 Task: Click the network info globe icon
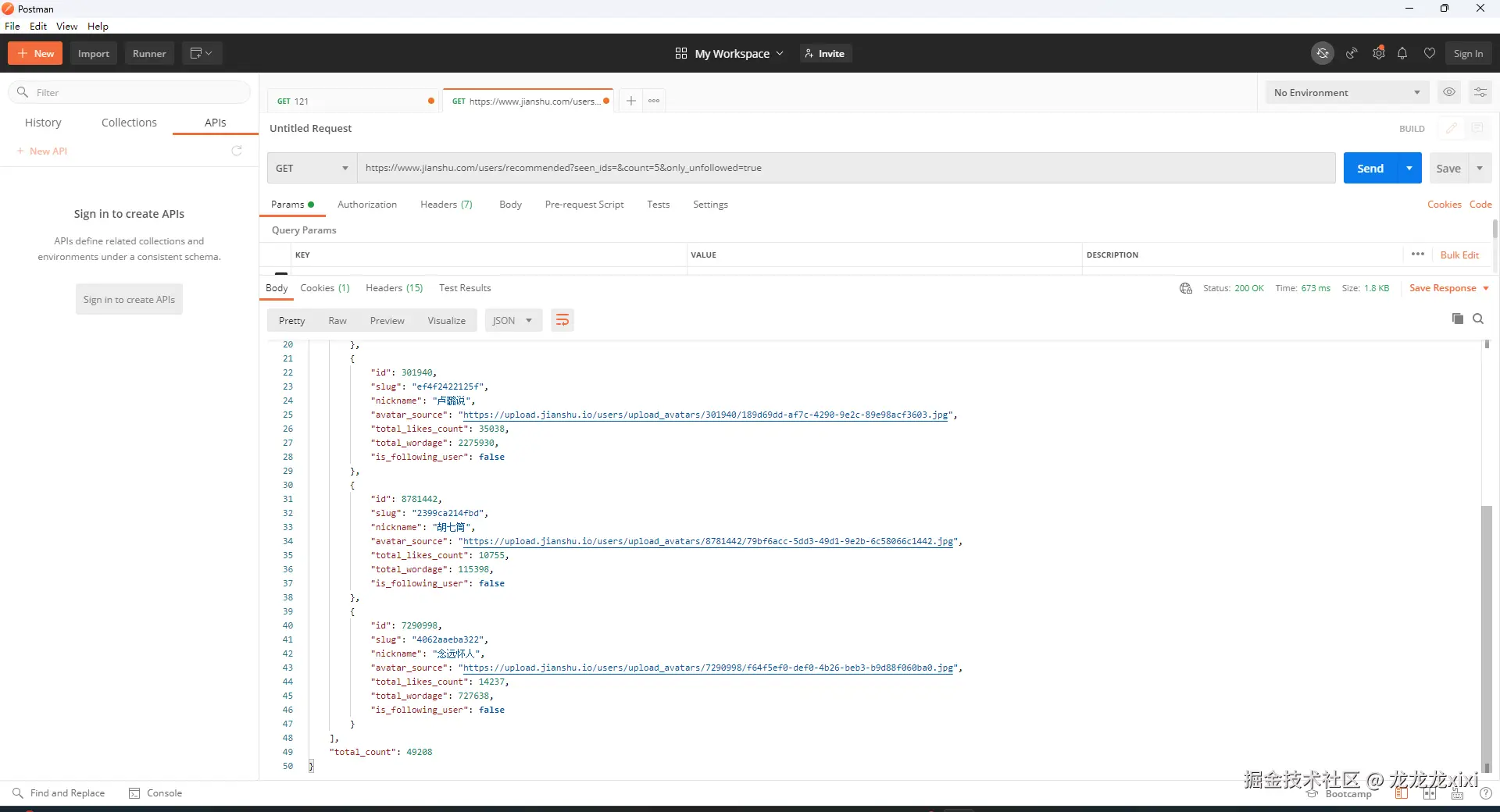[1185, 288]
